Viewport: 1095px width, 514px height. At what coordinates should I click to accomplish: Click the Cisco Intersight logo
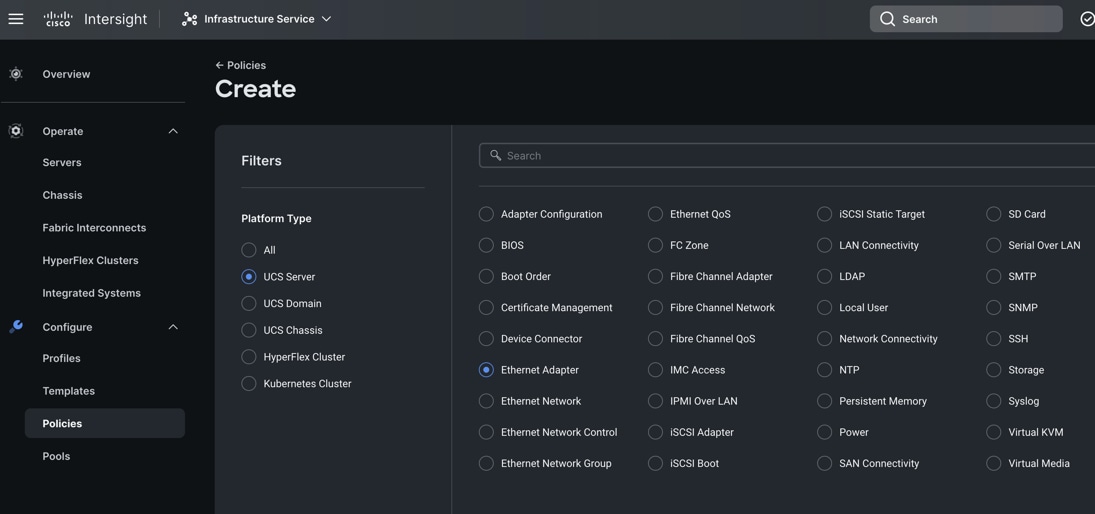point(95,19)
